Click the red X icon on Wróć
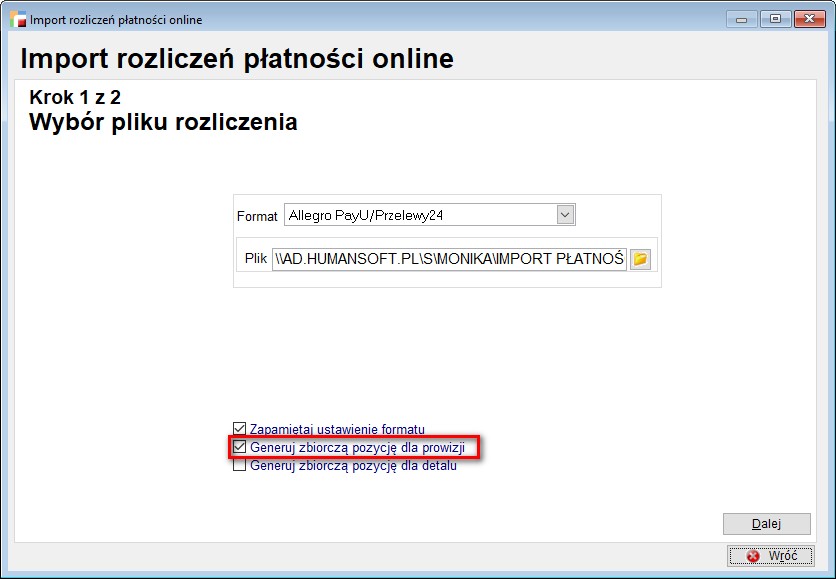The width and height of the screenshot is (836, 579). tap(753, 556)
